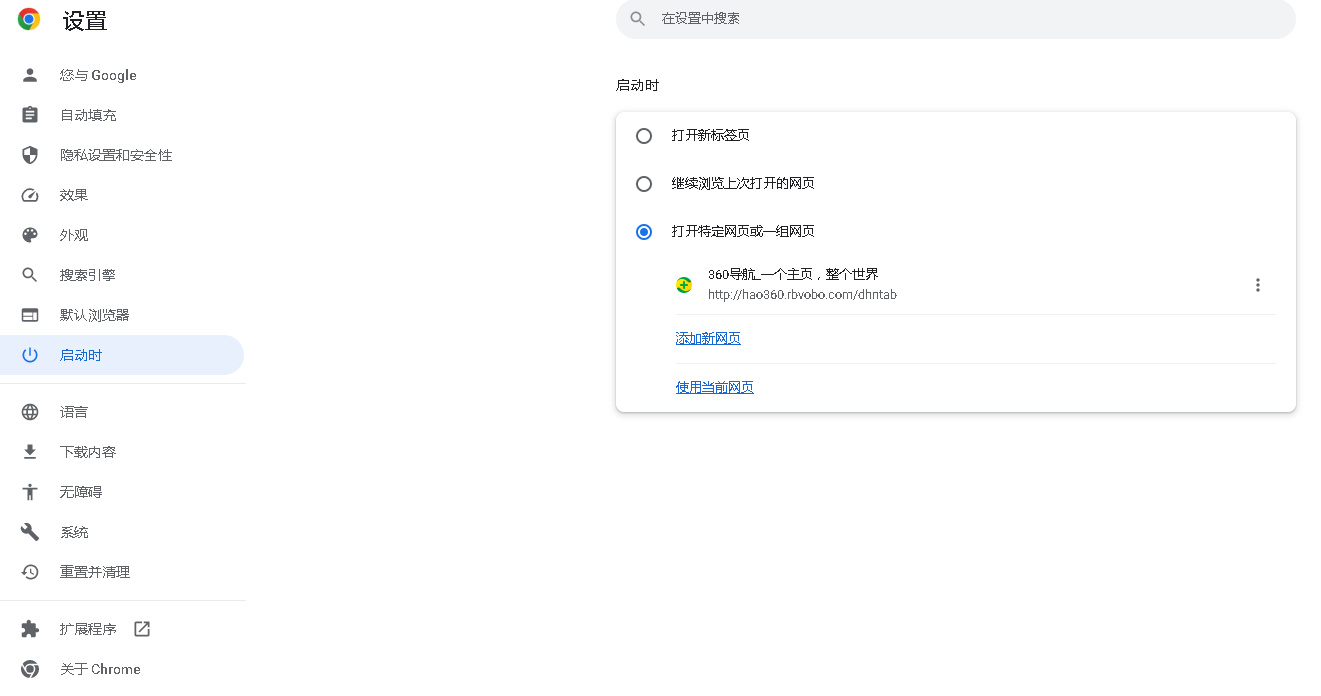
Task: Click the magnifier icon for 搜索引擎
Action: (30, 275)
